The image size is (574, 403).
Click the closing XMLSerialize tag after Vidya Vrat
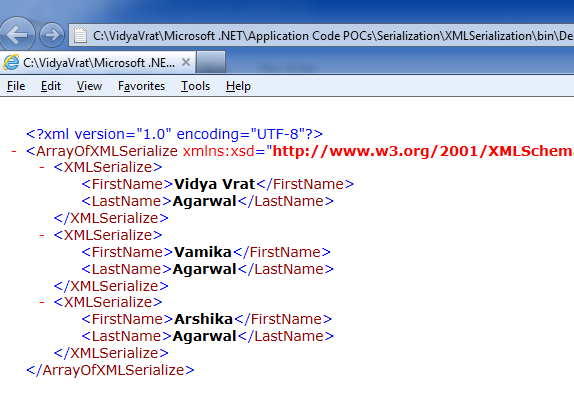coord(111,218)
